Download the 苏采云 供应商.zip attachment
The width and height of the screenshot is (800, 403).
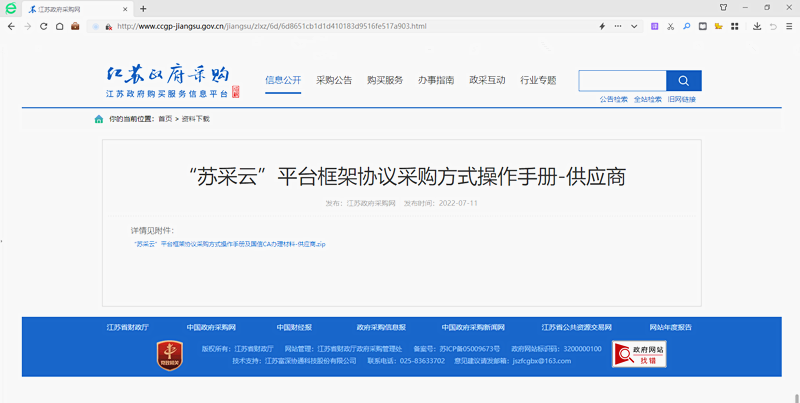coord(230,244)
